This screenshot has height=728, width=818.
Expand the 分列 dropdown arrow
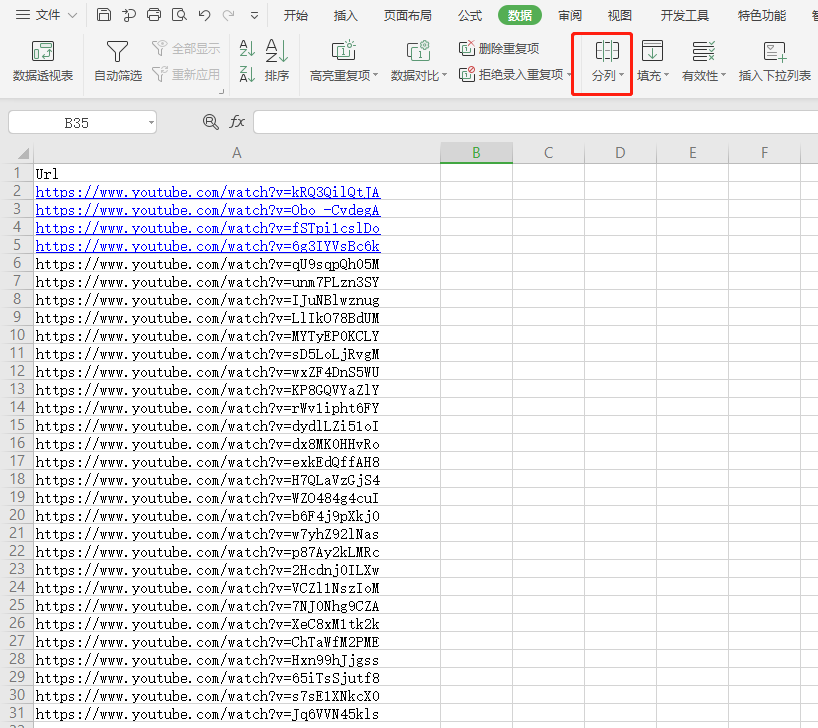[621, 76]
